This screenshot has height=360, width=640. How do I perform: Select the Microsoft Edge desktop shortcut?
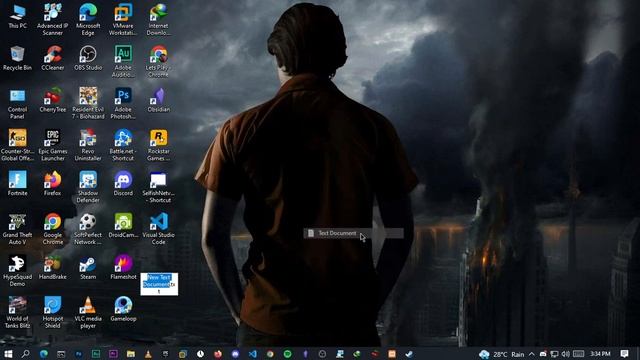[x=88, y=19]
